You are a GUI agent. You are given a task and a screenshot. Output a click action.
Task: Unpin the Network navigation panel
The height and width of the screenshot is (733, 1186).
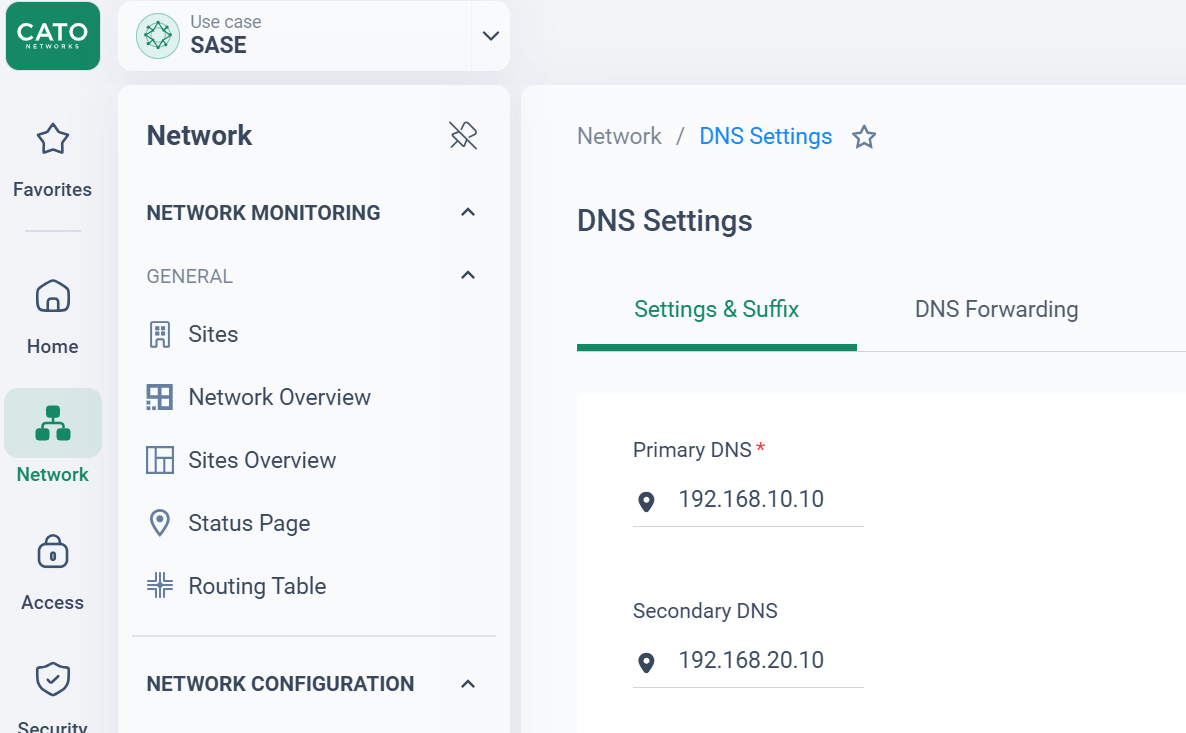[x=463, y=135]
